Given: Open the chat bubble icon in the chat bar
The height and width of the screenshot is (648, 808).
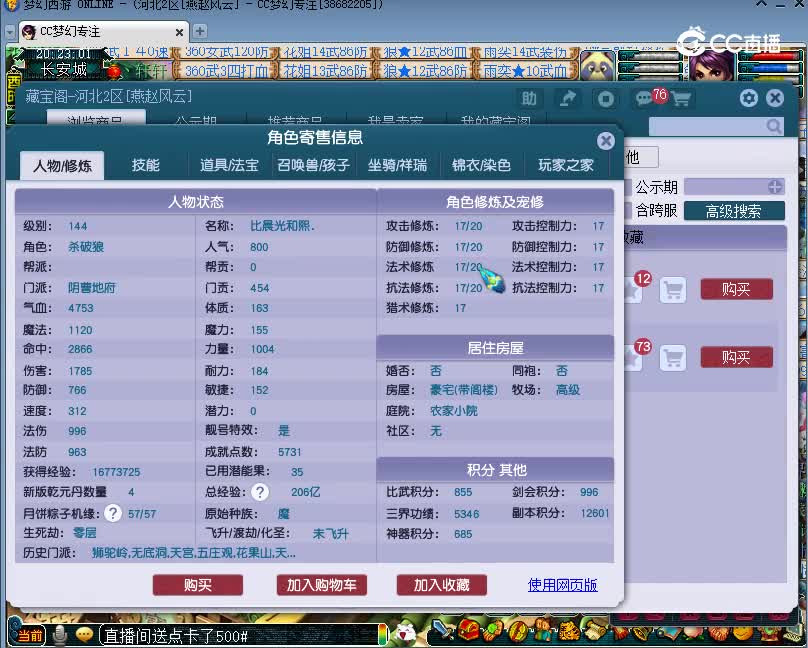Looking at the screenshot, I should click(84, 635).
